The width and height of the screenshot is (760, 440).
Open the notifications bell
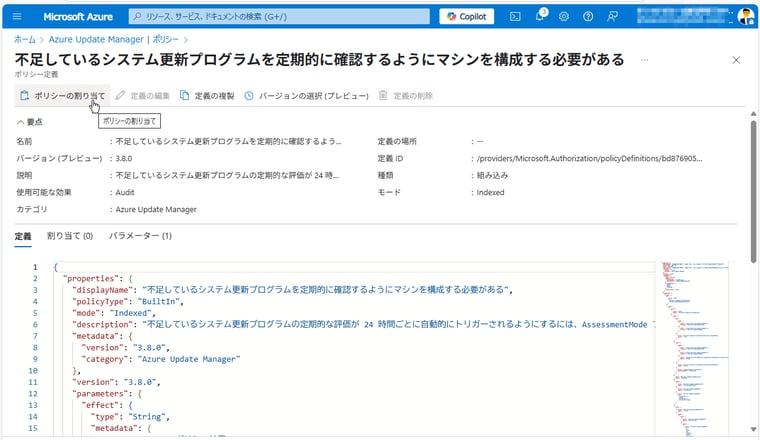(x=540, y=16)
